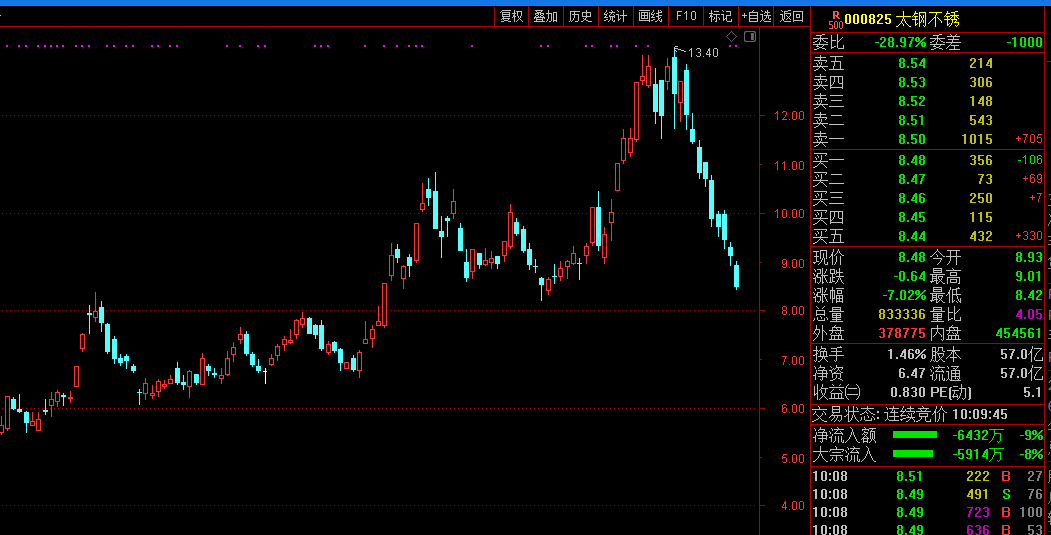1051x535 pixels.
Task: Open 叠加 overlay option
Action: (546, 17)
